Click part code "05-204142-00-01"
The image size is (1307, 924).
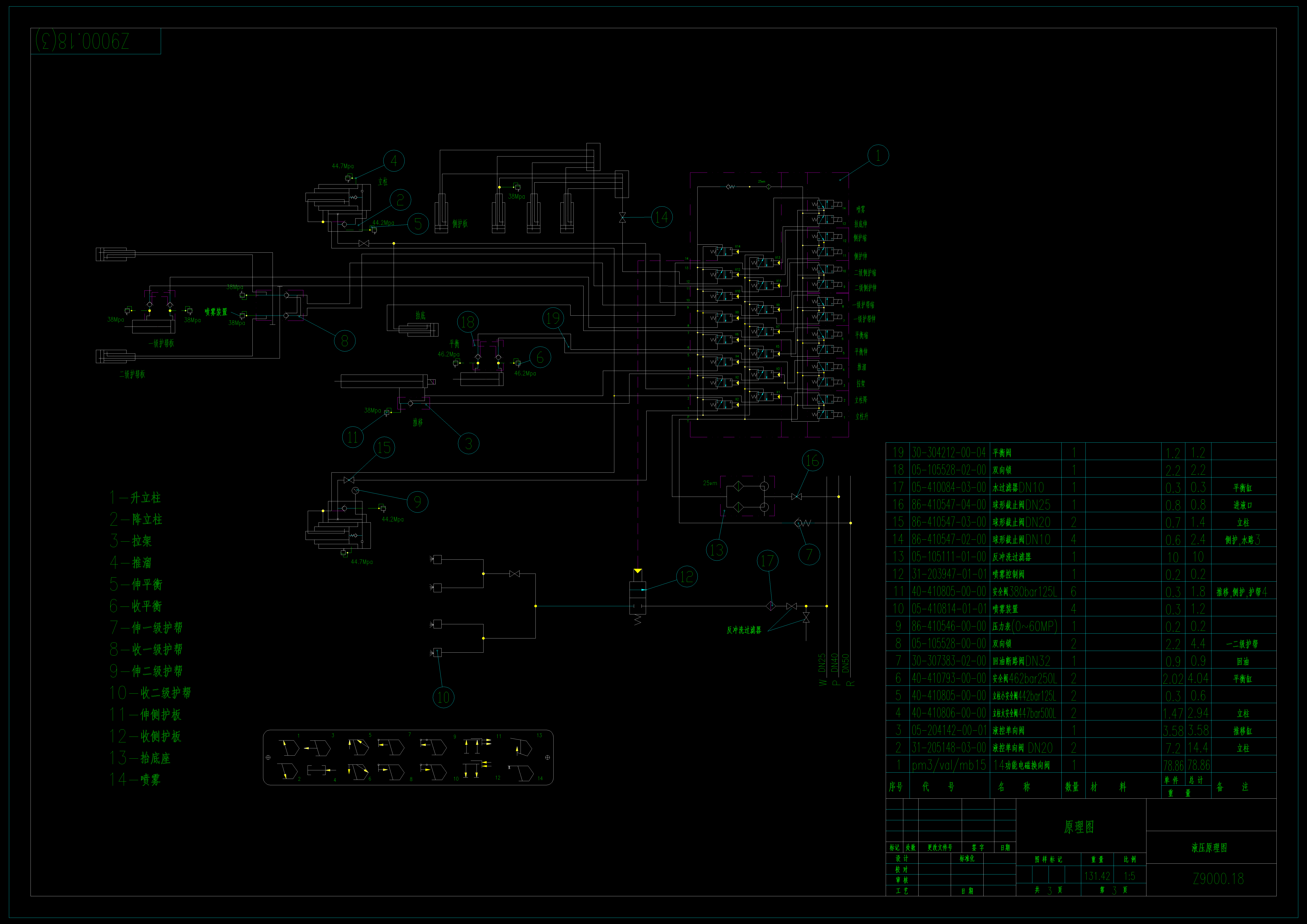click(949, 730)
